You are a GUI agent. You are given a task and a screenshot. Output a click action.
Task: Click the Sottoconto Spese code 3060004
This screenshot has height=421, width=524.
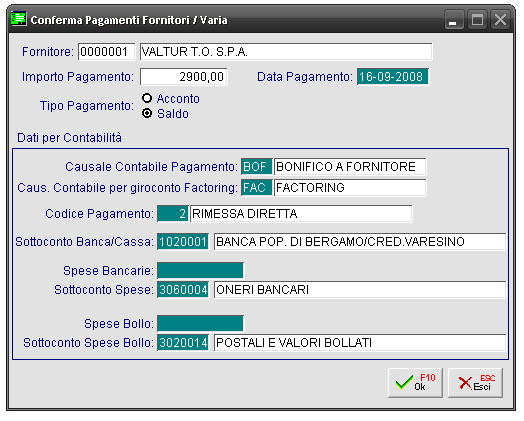[183, 289]
